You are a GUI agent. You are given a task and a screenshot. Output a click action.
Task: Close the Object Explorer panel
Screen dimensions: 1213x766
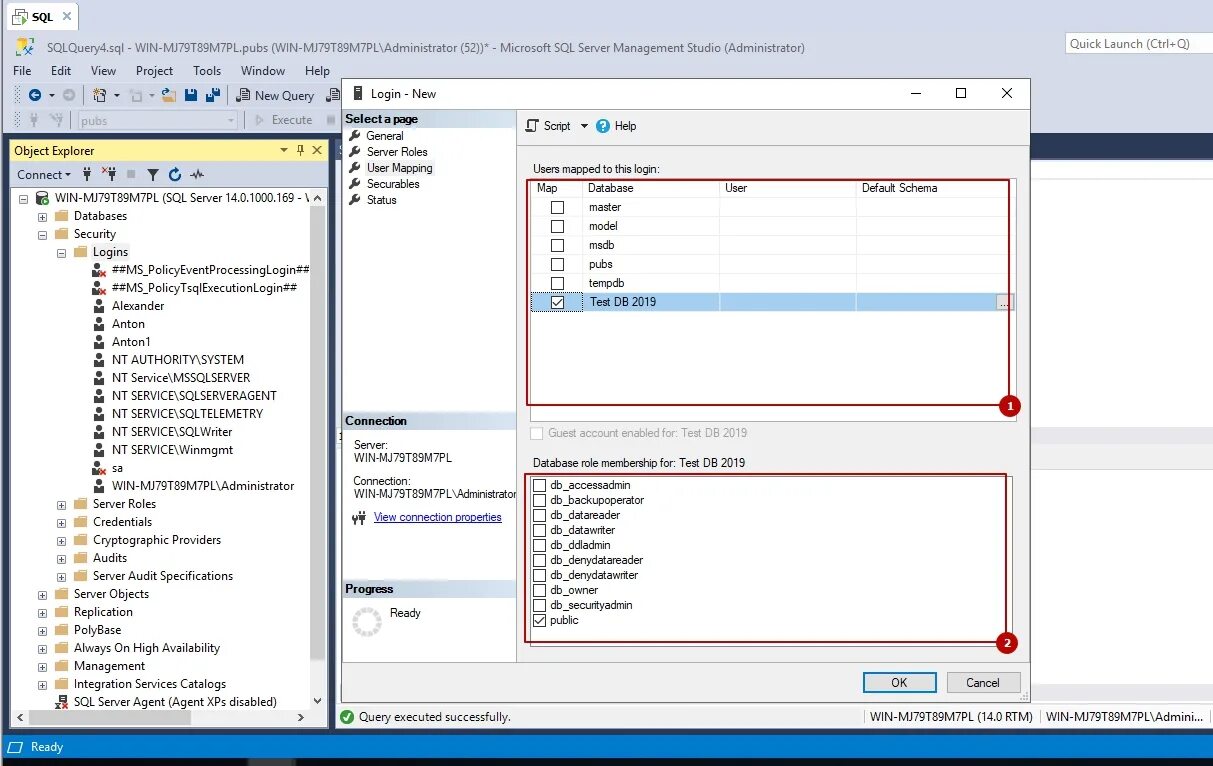[318, 150]
